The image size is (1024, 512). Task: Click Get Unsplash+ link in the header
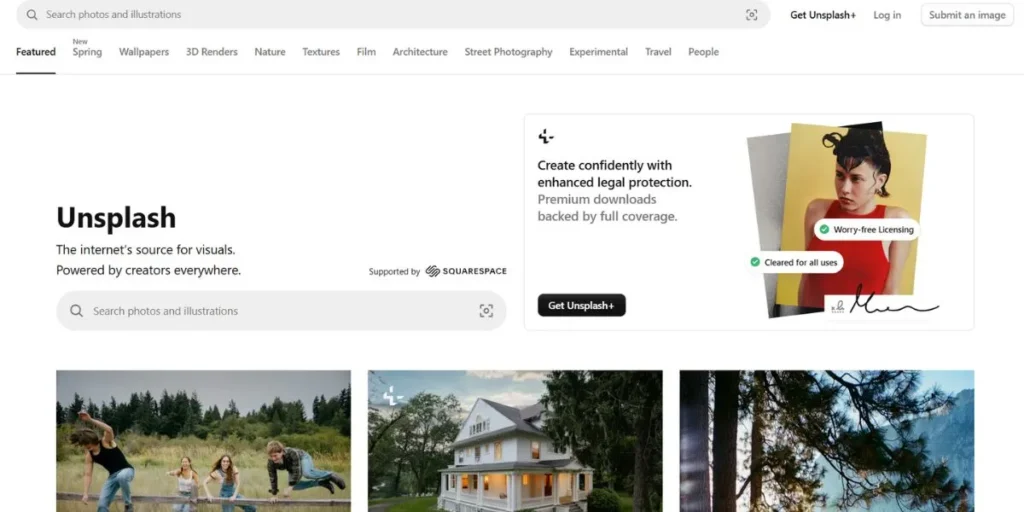point(823,15)
